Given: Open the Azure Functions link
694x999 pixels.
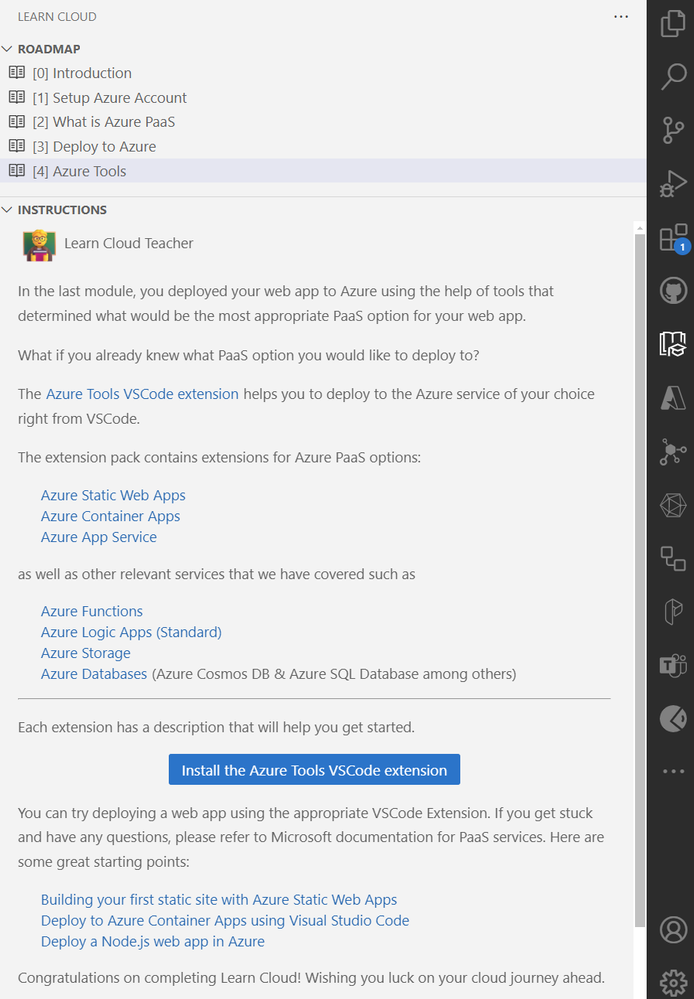Looking at the screenshot, I should click(92, 611).
